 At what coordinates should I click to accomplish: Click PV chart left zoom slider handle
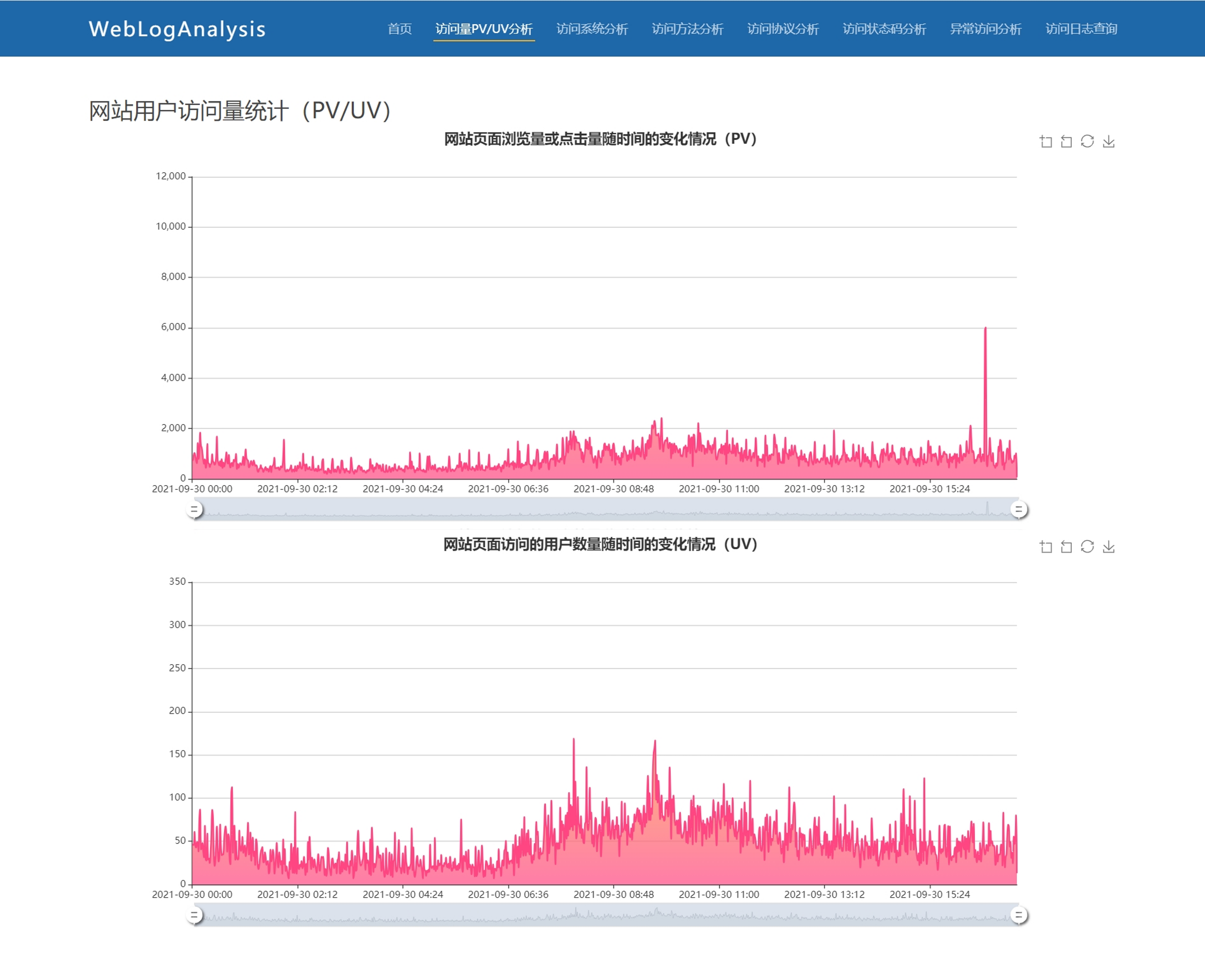[x=194, y=510]
